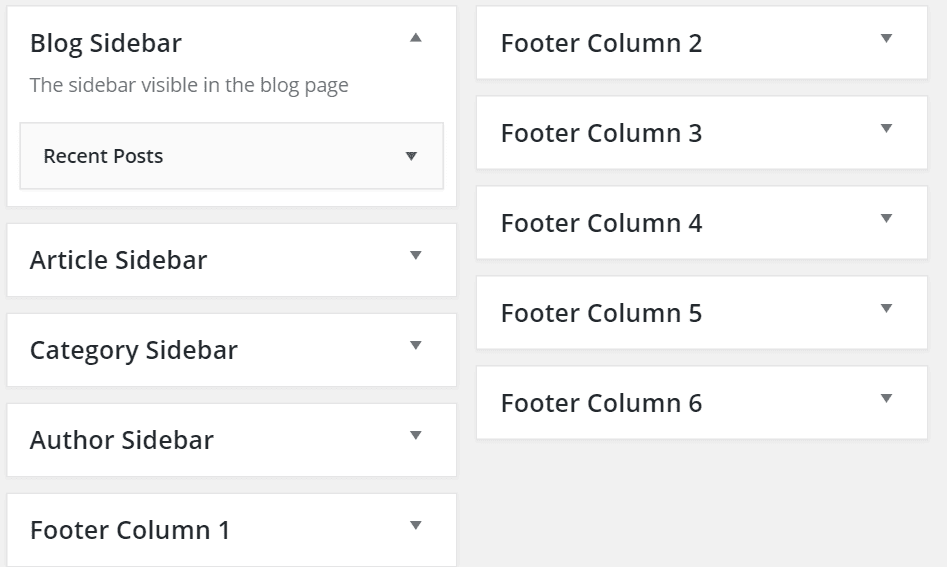Click the Blog Sidebar title
Screen dimensions: 947x567
106,43
